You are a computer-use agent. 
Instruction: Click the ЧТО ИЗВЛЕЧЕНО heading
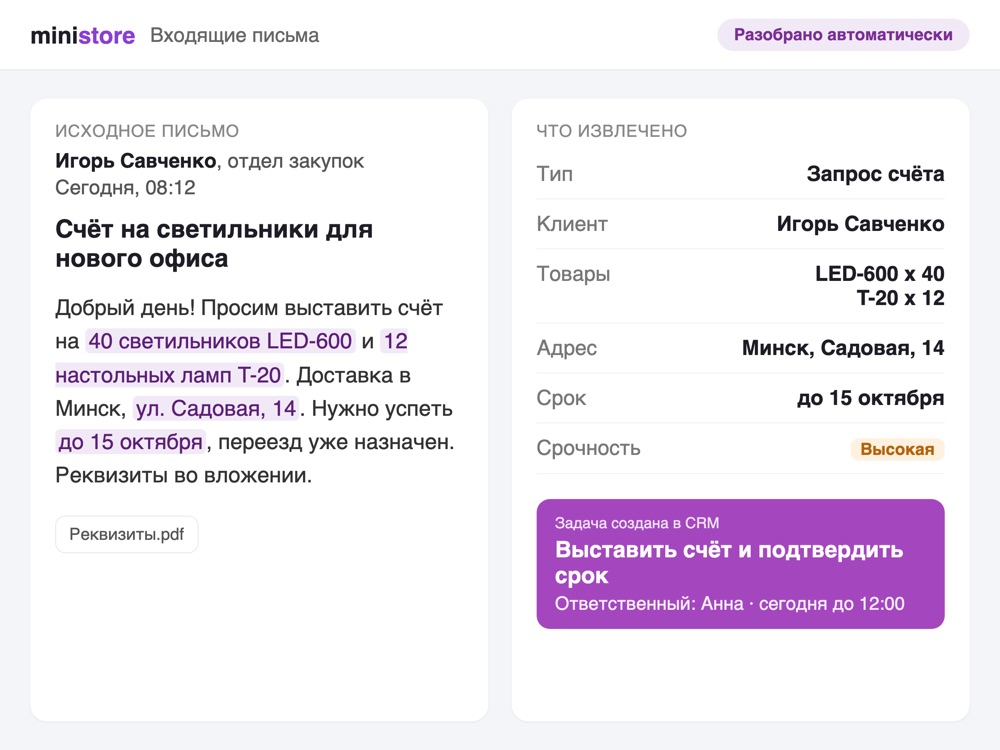612,131
